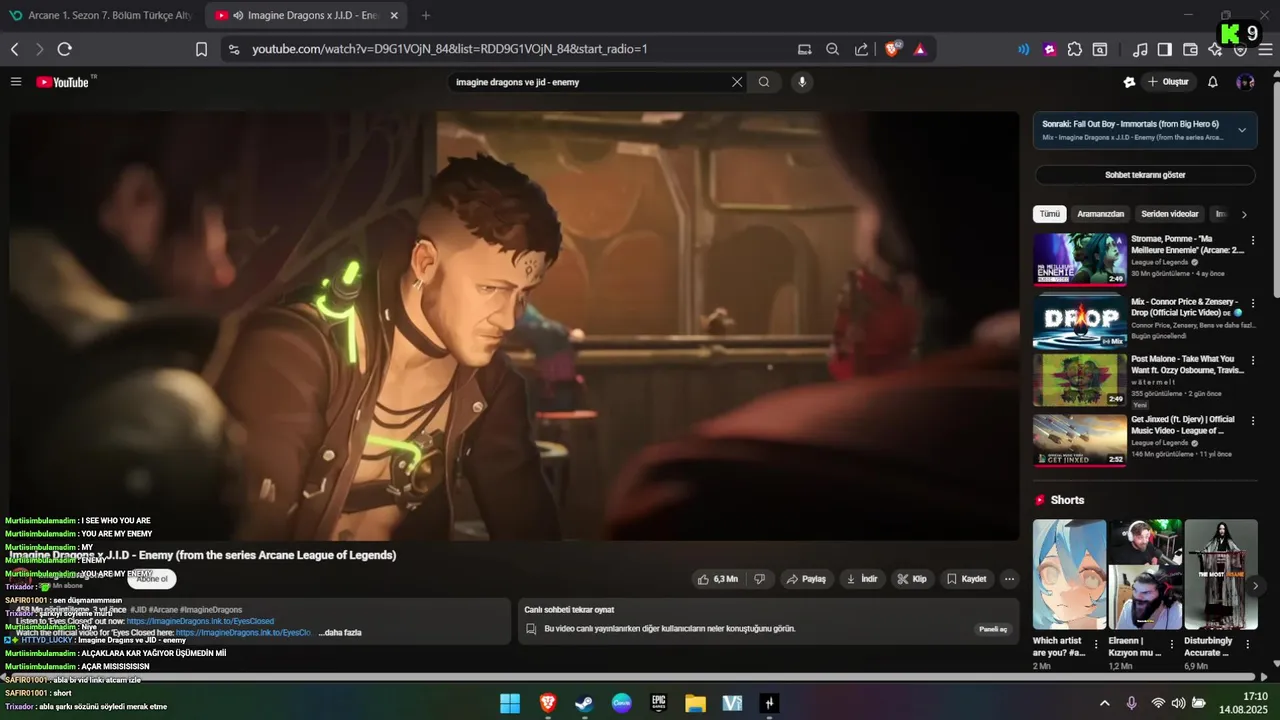The height and width of the screenshot is (720, 1280).
Task: Open the Drop Mix video thumbnail
Action: tap(1080, 320)
